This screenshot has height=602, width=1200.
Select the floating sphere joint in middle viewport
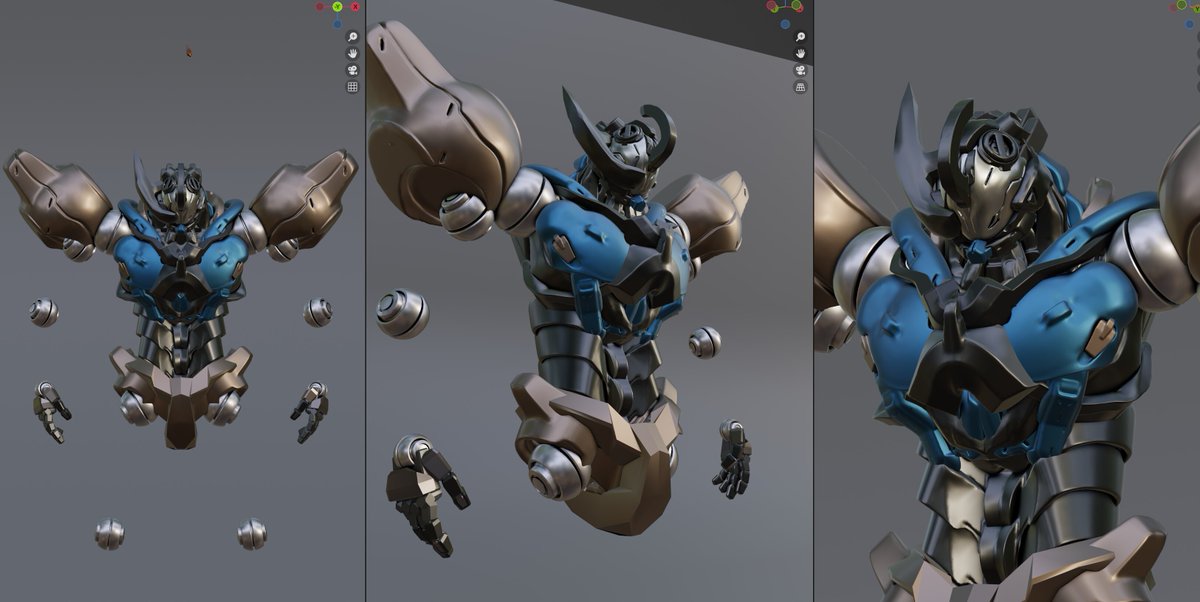(x=403, y=314)
